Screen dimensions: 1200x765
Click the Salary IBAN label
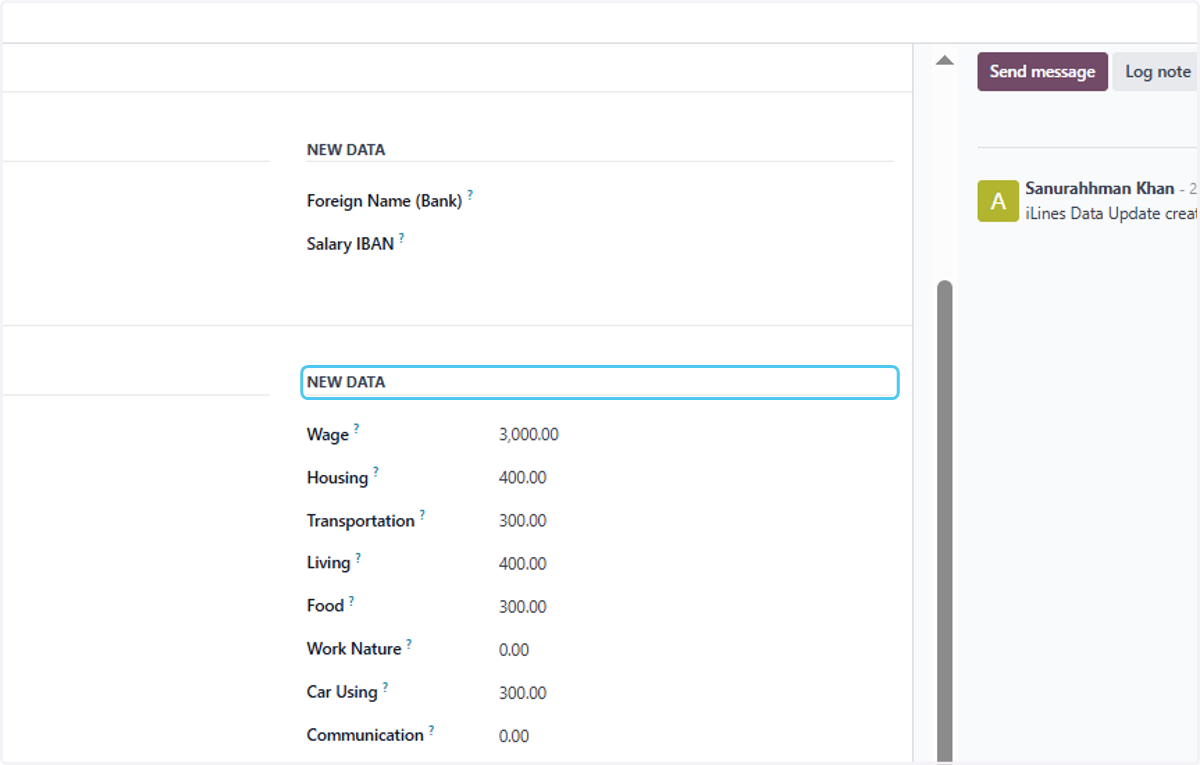[x=350, y=244]
